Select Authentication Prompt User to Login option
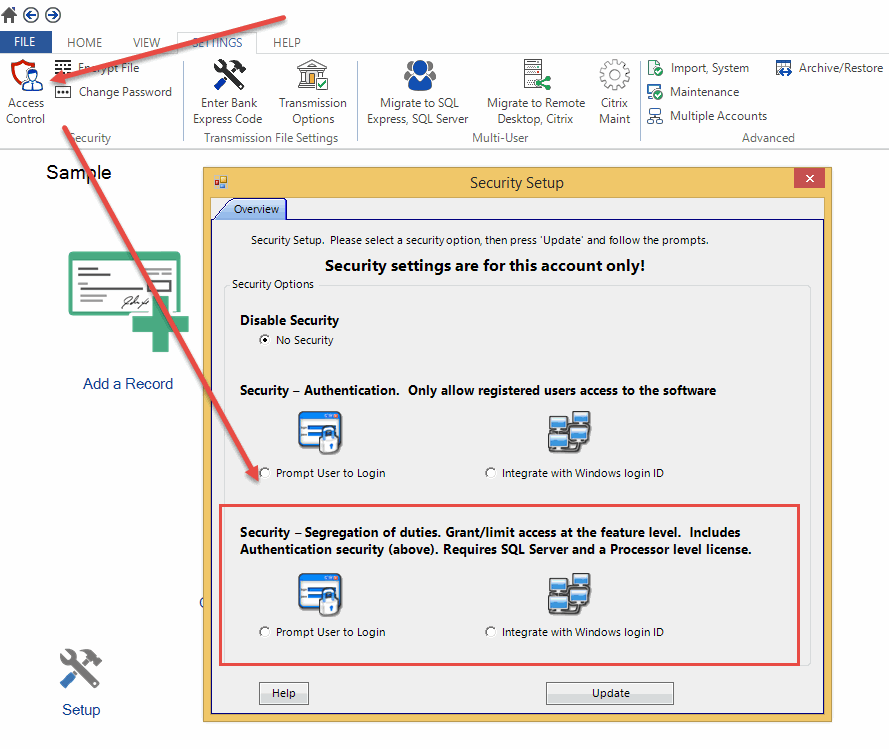The width and height of the screenshot is (889, 749). (265, 473)
